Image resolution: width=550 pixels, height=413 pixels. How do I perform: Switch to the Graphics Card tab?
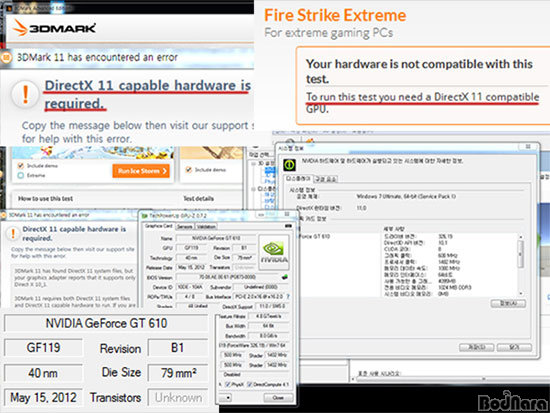tap(159, 226)
